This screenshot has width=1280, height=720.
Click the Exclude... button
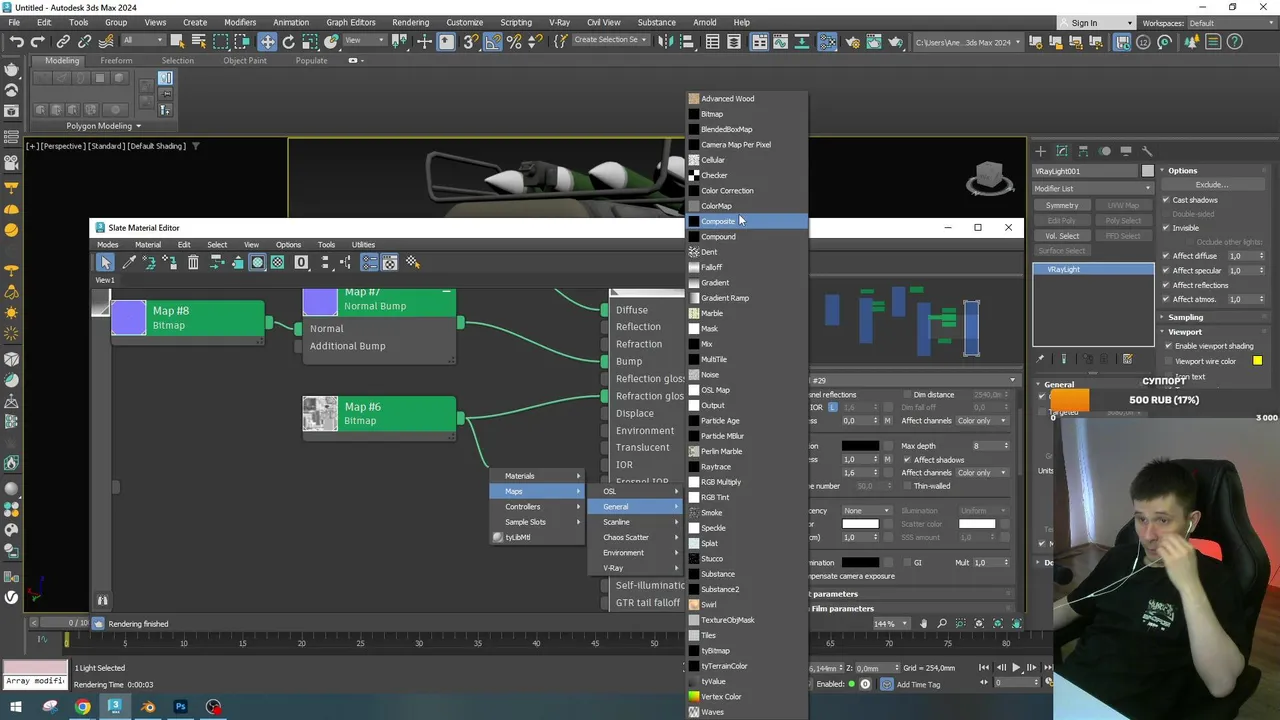[x=1211, y=185]
